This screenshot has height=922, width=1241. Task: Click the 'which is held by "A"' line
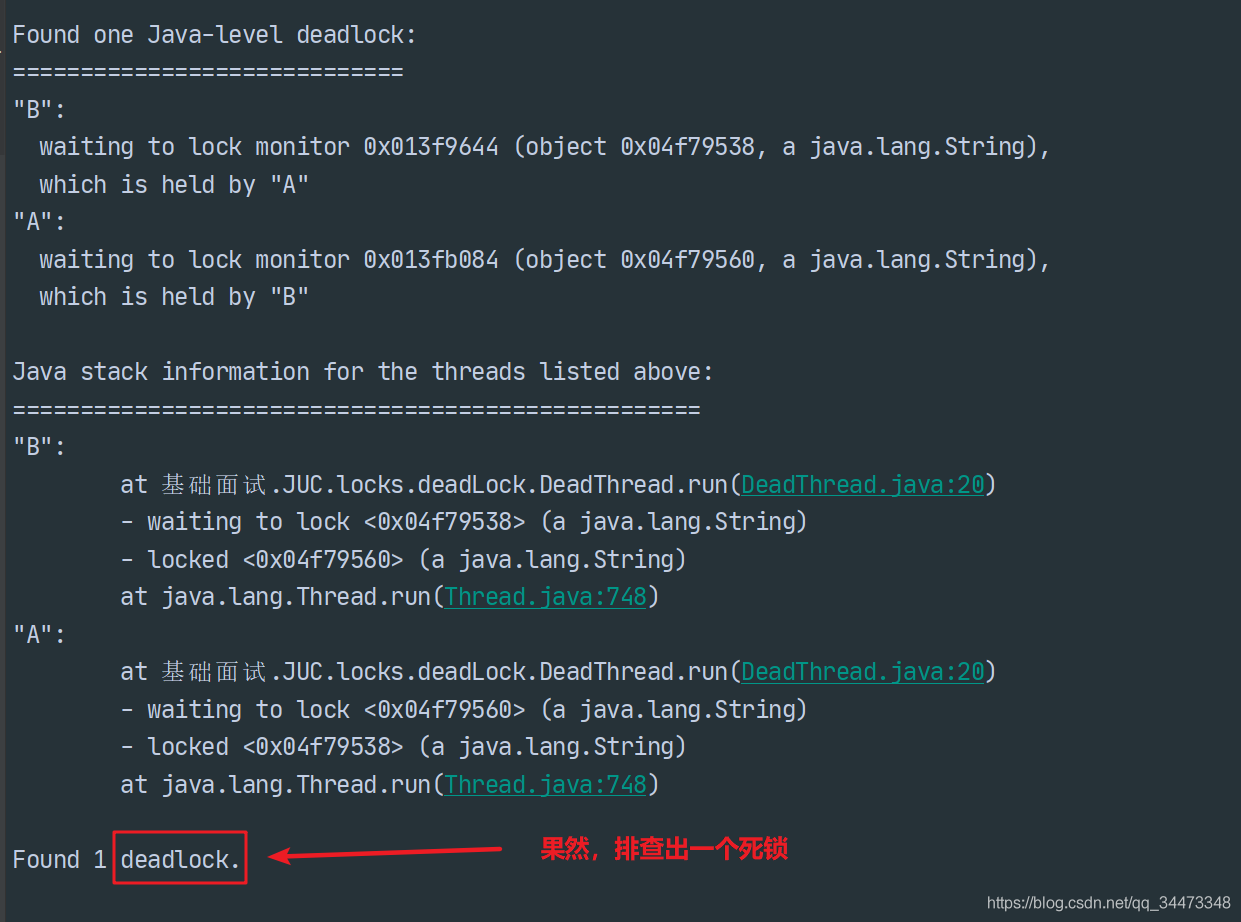click(174, 185)
